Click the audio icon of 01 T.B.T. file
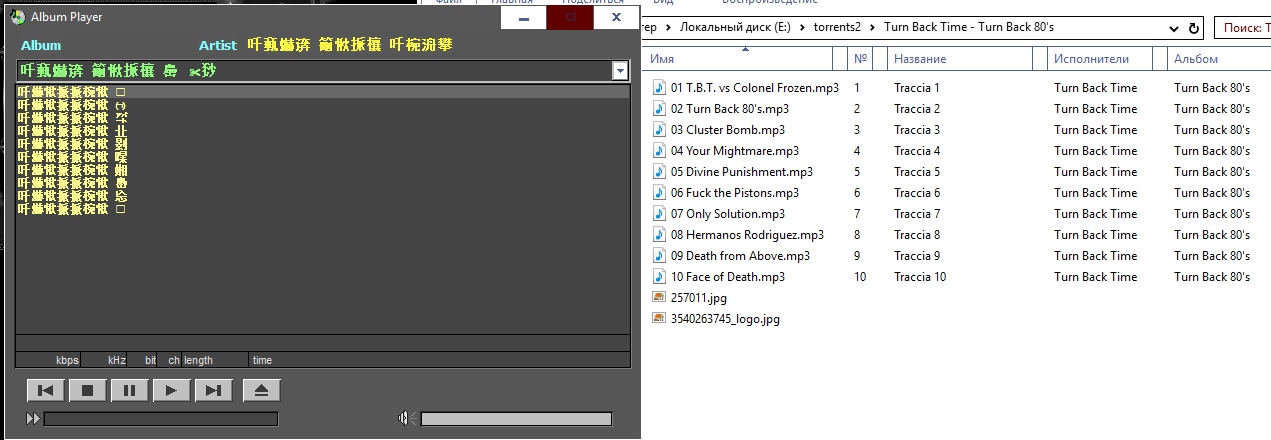Screen dimensions: 1271x440 coord(658,88)
